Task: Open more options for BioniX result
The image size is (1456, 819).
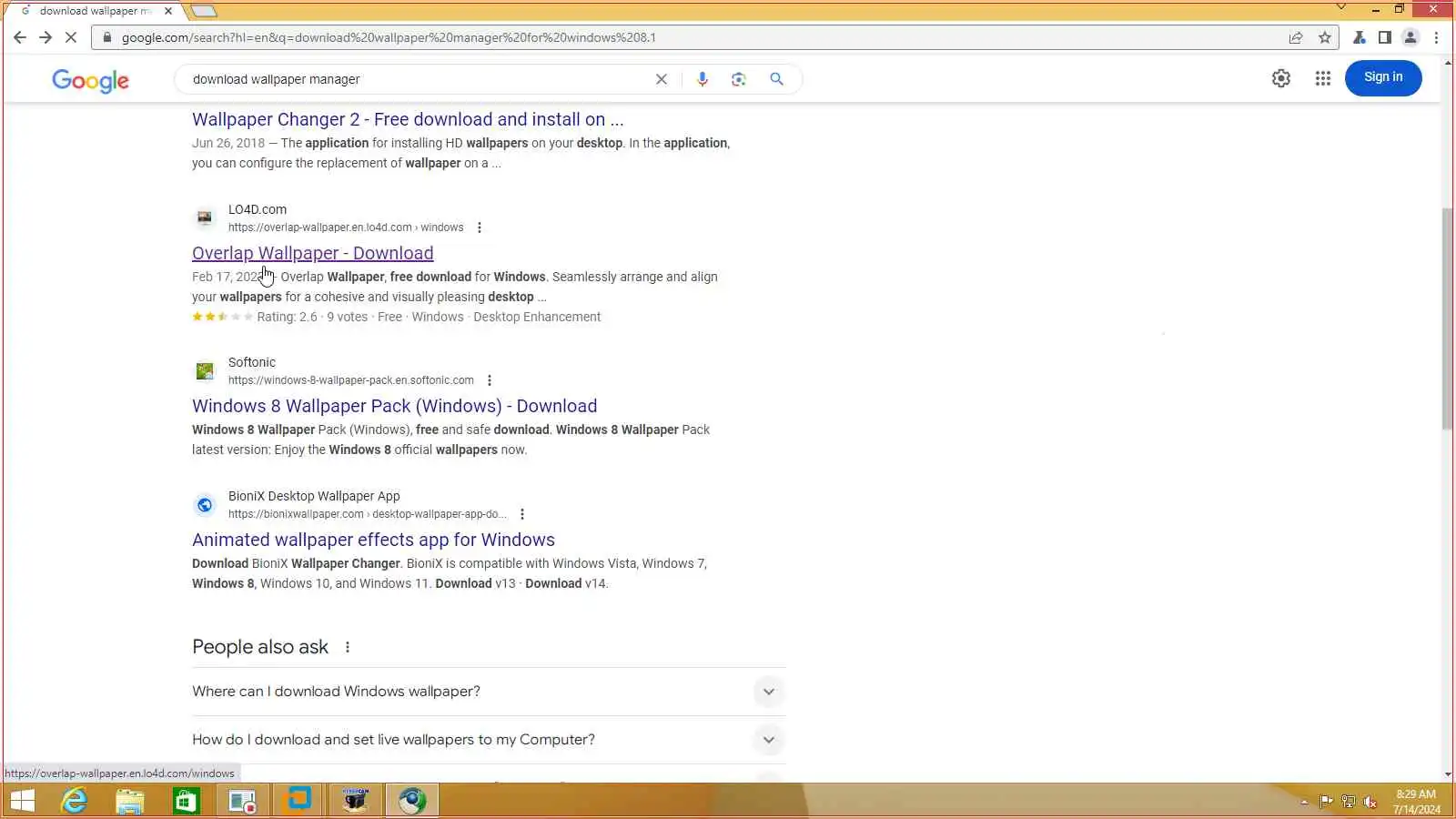Action: coord(522,514)
